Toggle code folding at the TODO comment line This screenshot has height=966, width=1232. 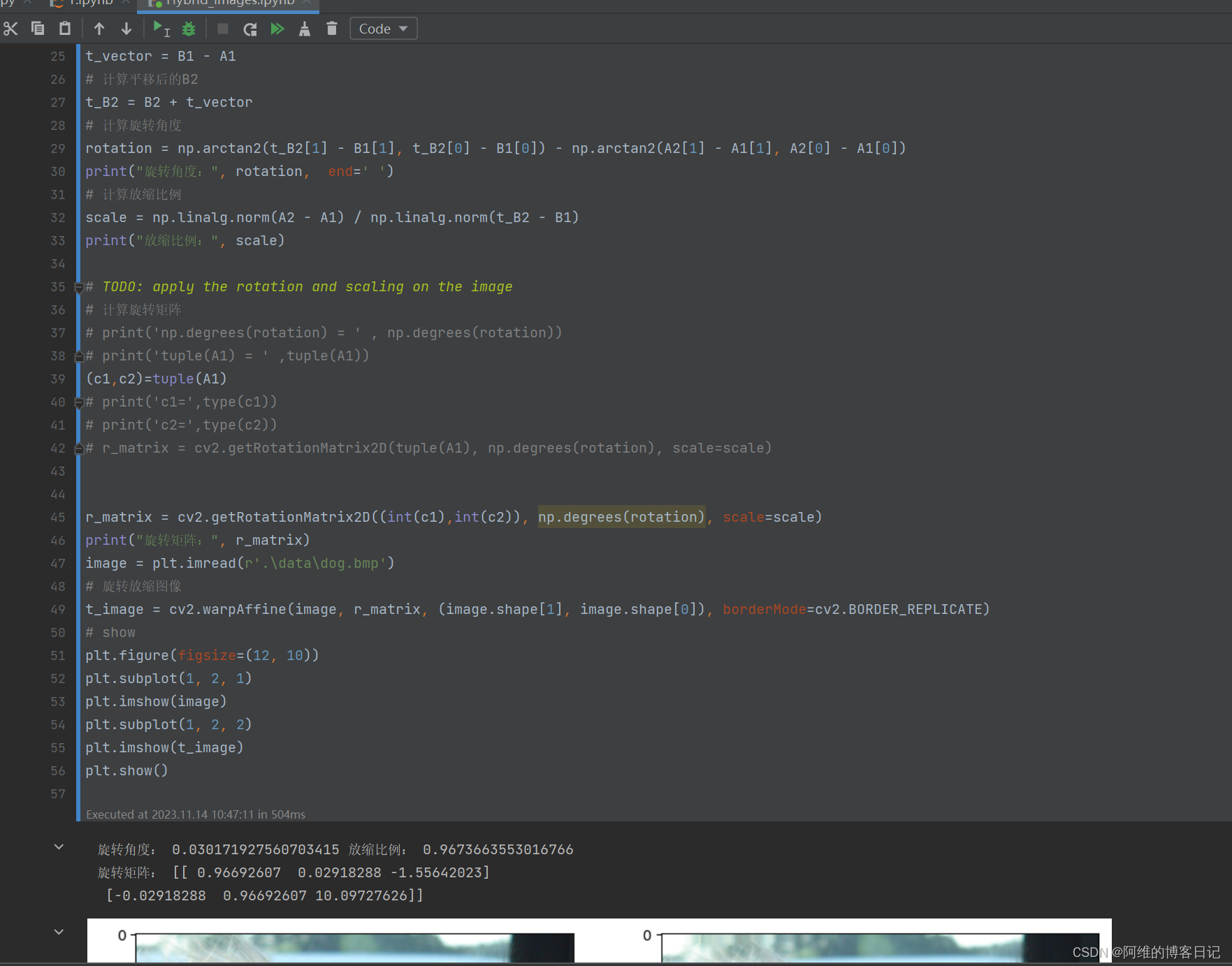click(x=79, y=286)
